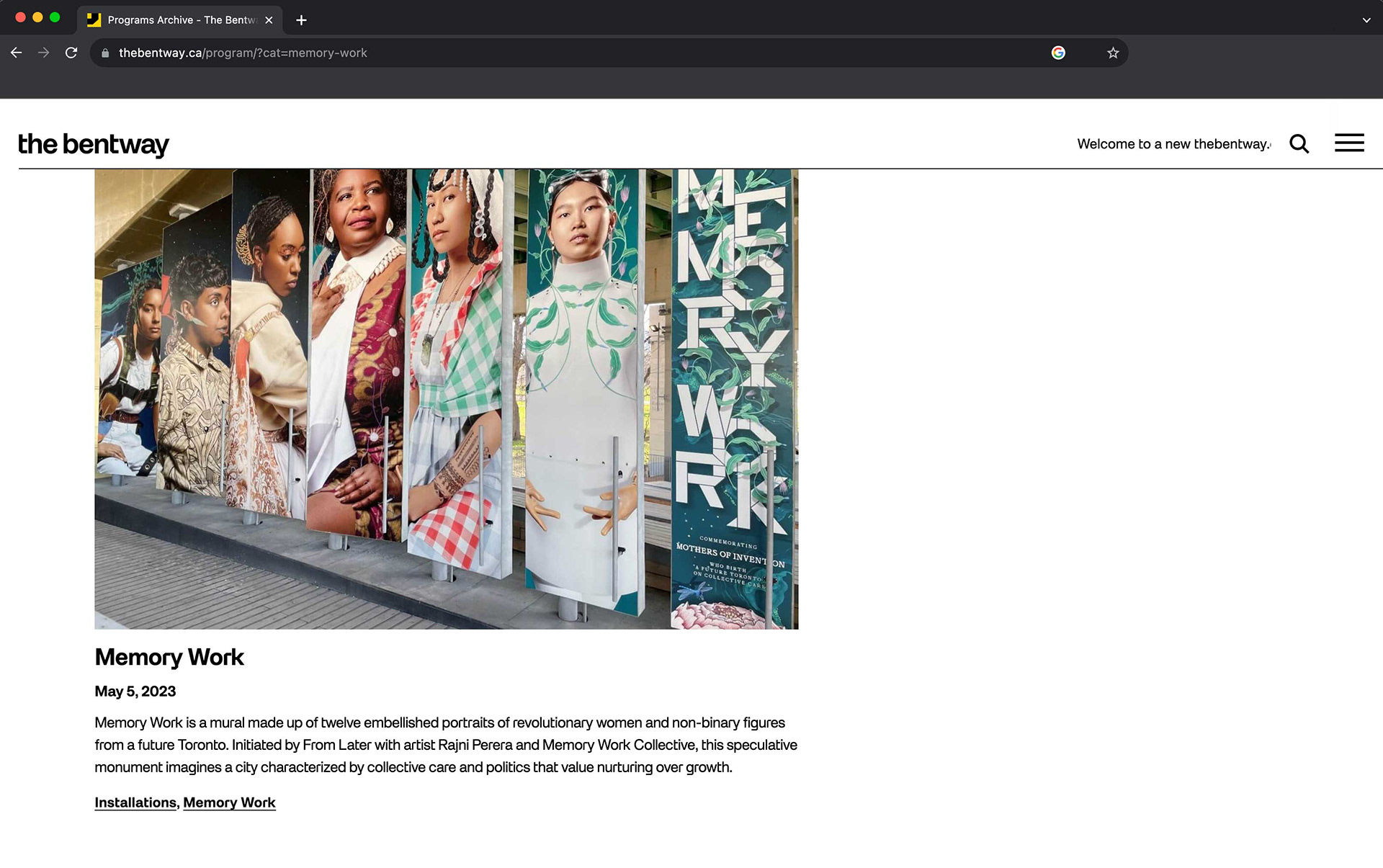The height and width of the screenshot is (868, 1383).
Task: Click the Memory Work category link
Action: point(229,802)
